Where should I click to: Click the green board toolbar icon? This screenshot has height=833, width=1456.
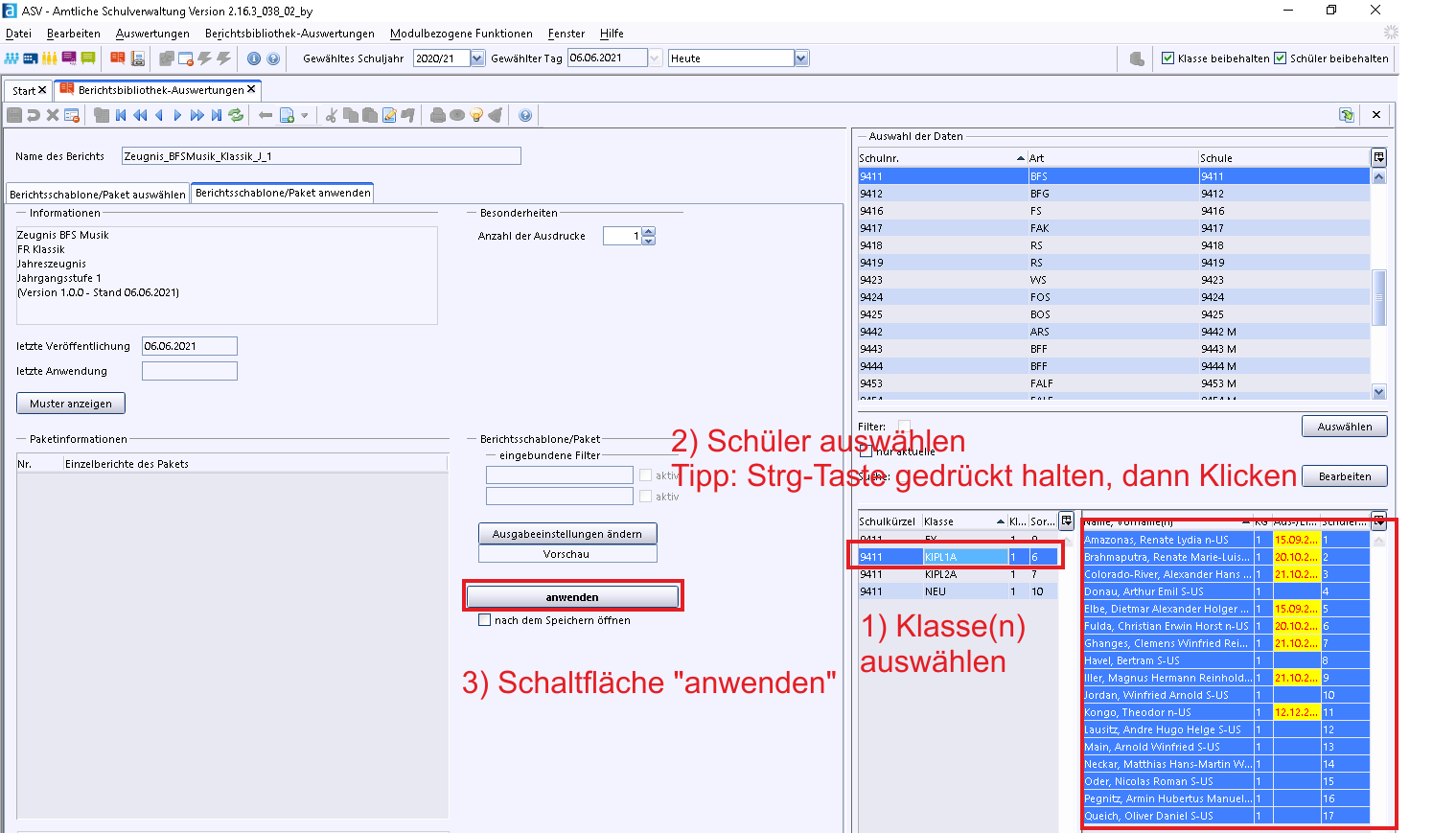click(x=88, y=58)
